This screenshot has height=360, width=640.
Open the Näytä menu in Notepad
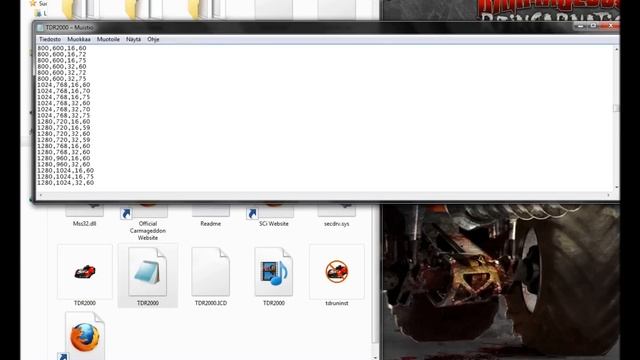[133, 39]
